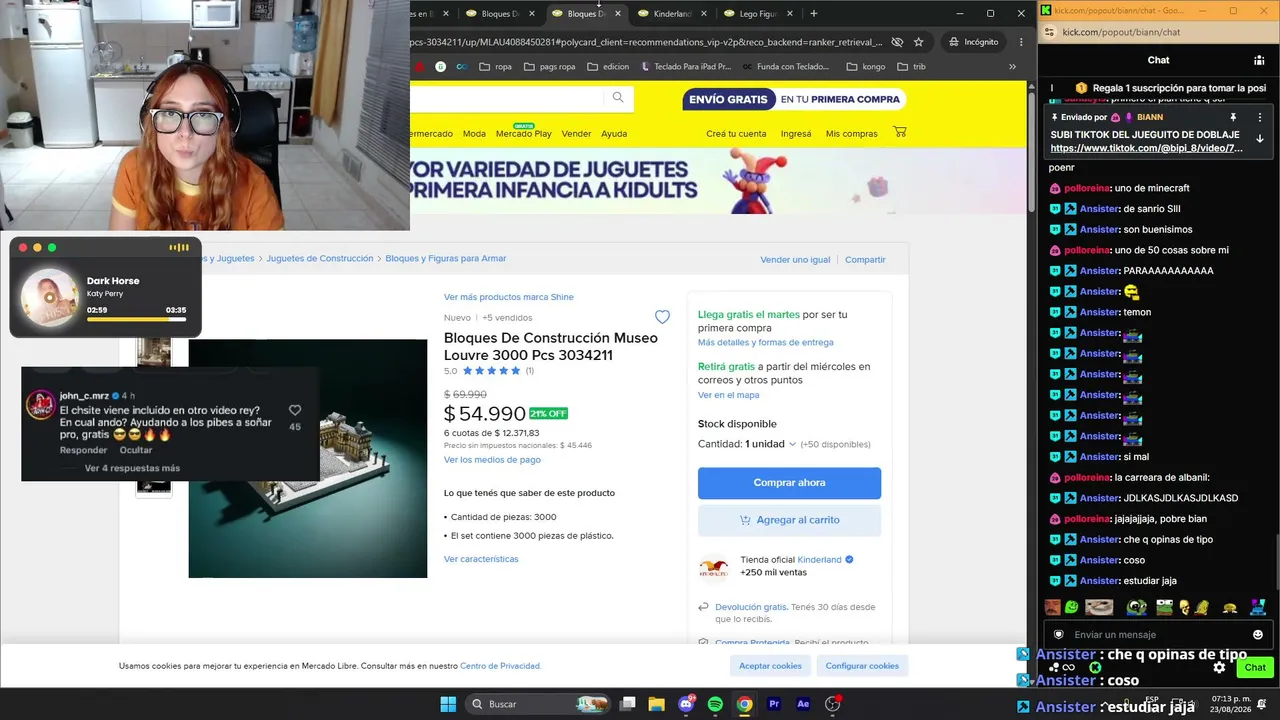Click 'Vender uno igual'
The width and height of the screenshot is (1280, 720).
tap(795, 260)
